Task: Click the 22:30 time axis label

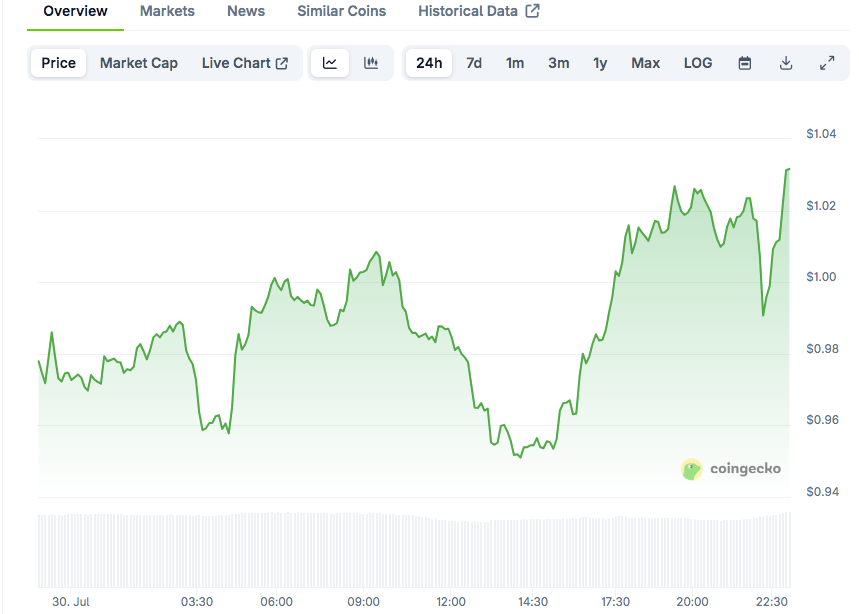Action: pos(771,601)
